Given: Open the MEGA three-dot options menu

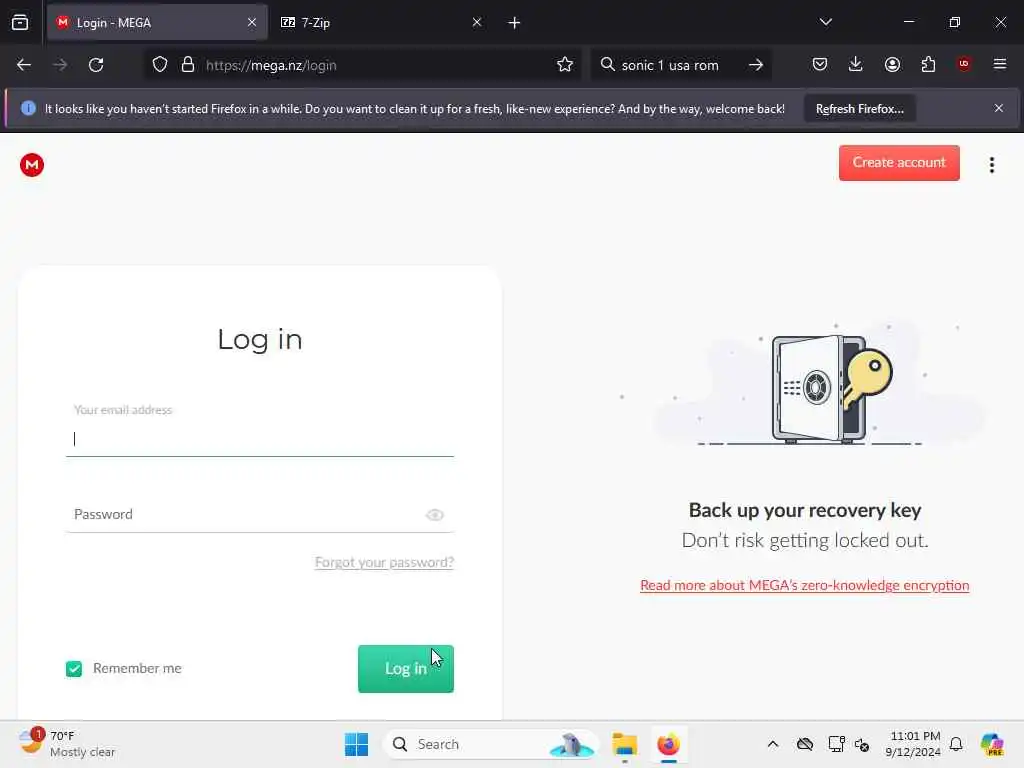Looking at the screenshot, I should click(x=991, y=165).
